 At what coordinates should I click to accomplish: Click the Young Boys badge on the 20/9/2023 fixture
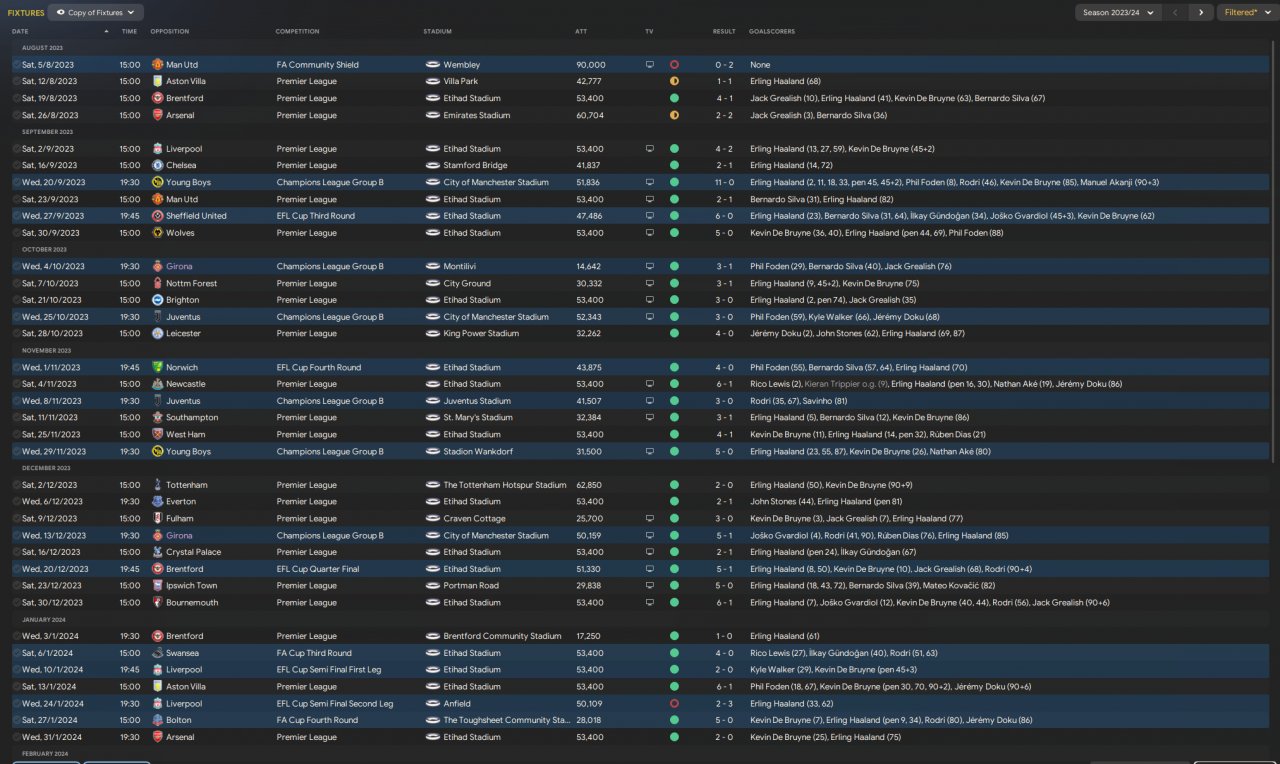pos(157,182)
